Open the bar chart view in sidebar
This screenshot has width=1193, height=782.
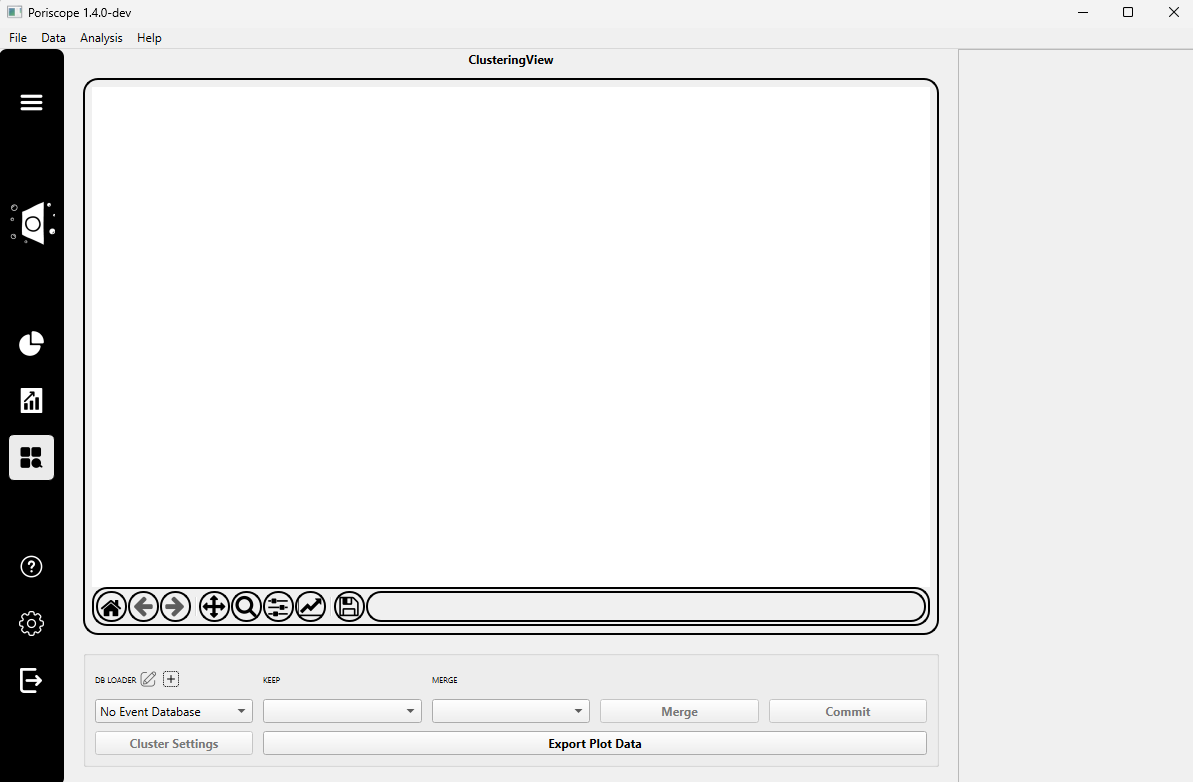(31, 400)
